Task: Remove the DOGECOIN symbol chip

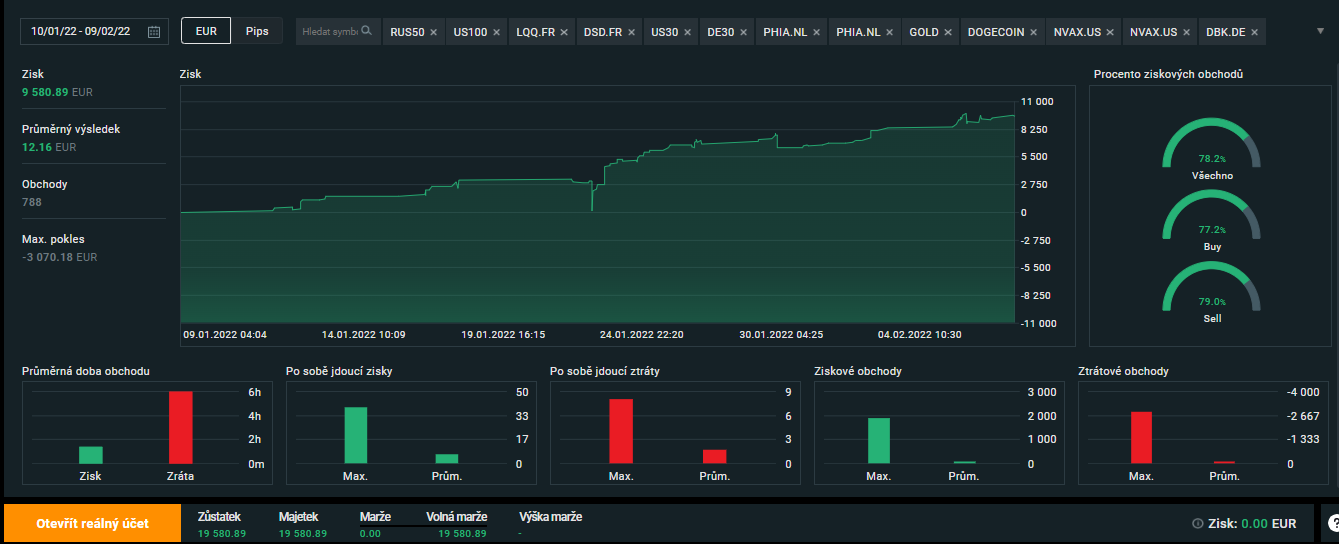Action: pos(1033,32)
